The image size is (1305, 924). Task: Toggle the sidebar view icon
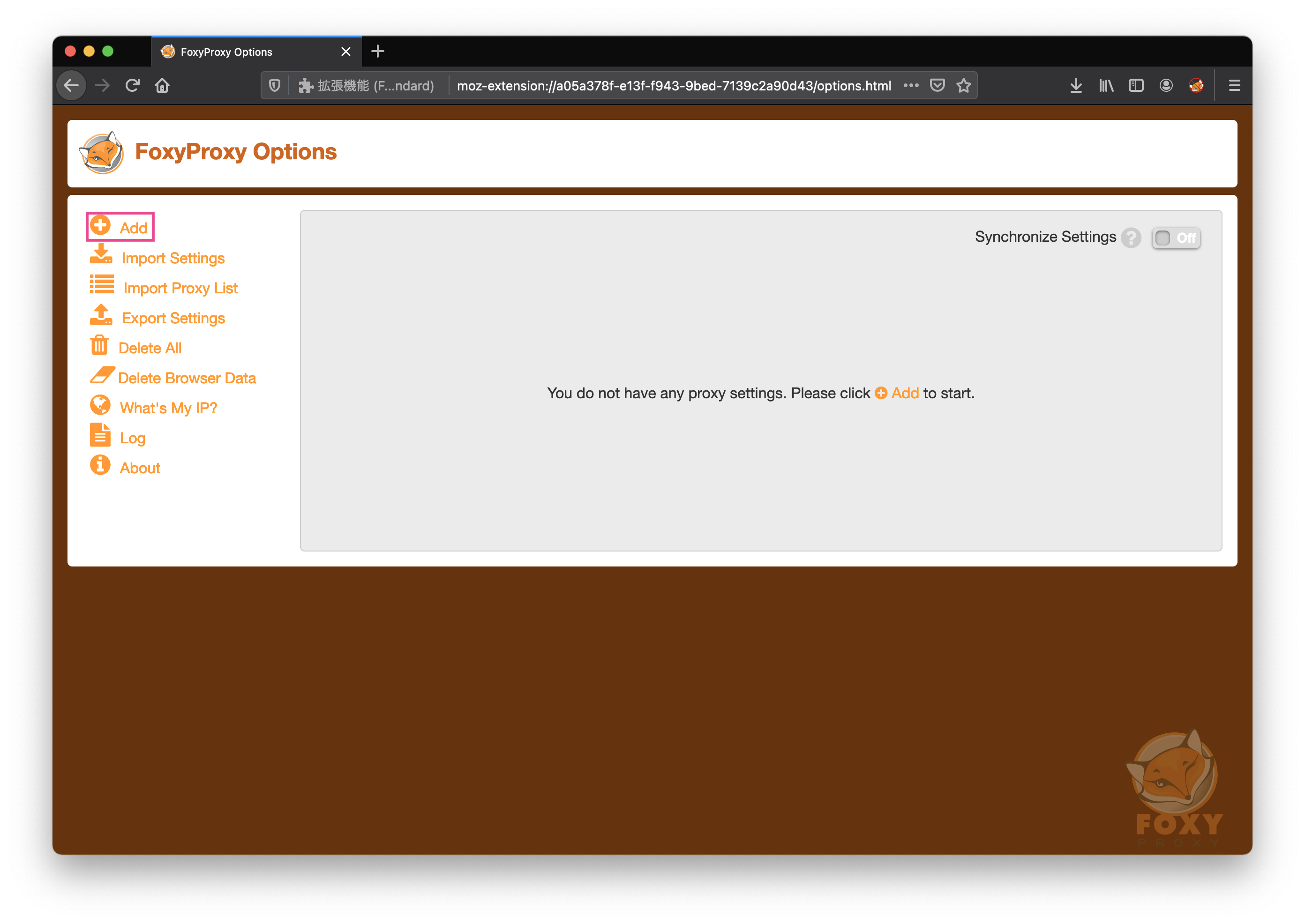point(1136,85)
